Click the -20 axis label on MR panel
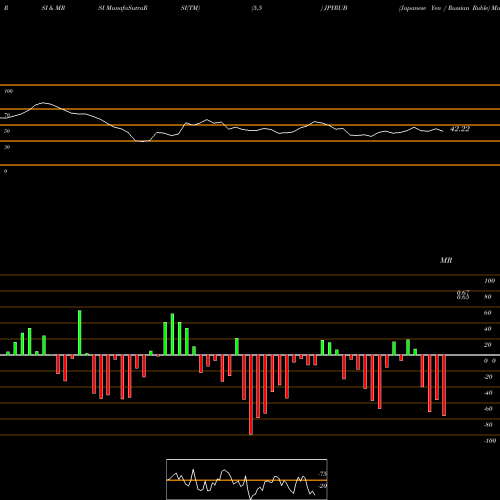Image resolution: width=500 pixels, height=500 pixels. (488, 377)
